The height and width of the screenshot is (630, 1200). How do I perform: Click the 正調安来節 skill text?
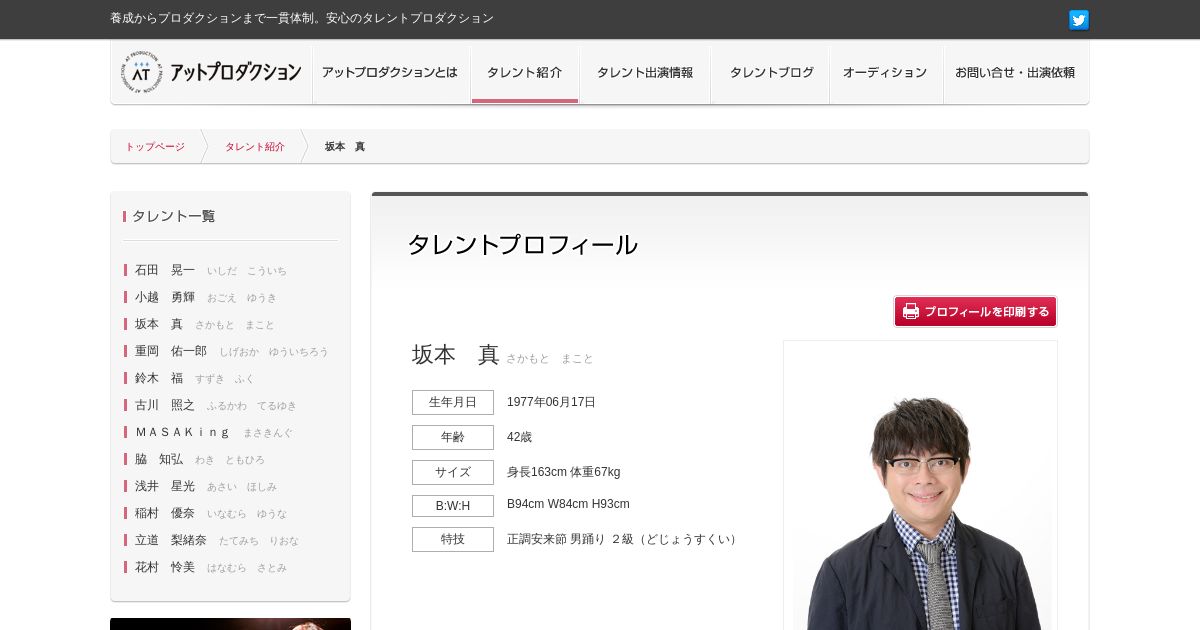coord(624,539)
